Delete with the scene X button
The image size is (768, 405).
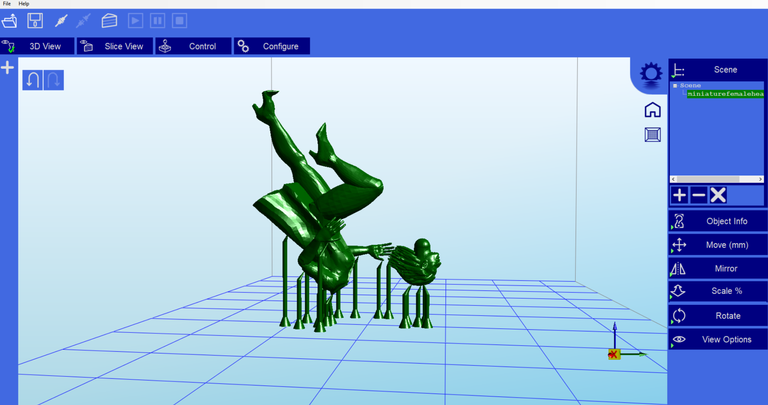pyautogui.click(x=718, y=195)
